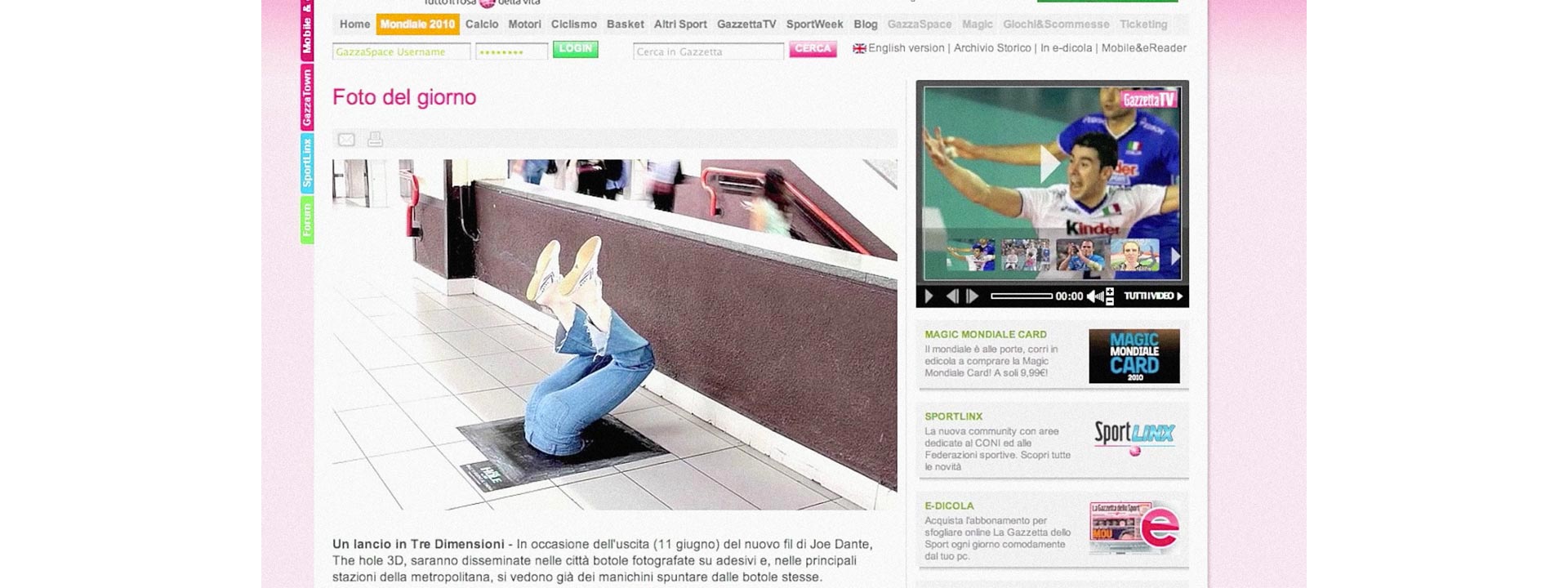Viewport: 1568px width, 588px height.
Task: Go to Calcio section
Action: (482, 24)
